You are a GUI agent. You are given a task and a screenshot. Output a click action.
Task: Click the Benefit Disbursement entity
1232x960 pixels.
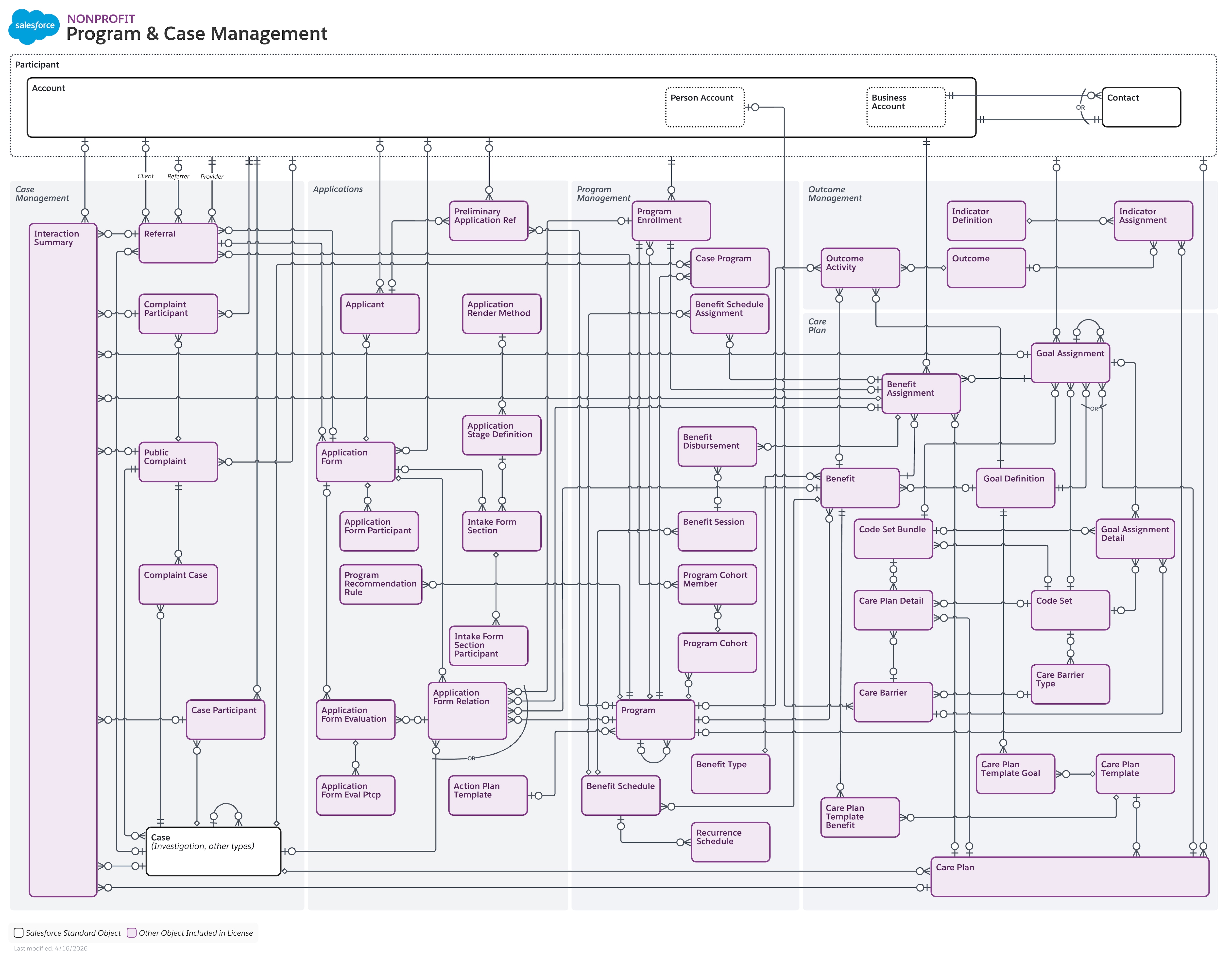point(718,447)
